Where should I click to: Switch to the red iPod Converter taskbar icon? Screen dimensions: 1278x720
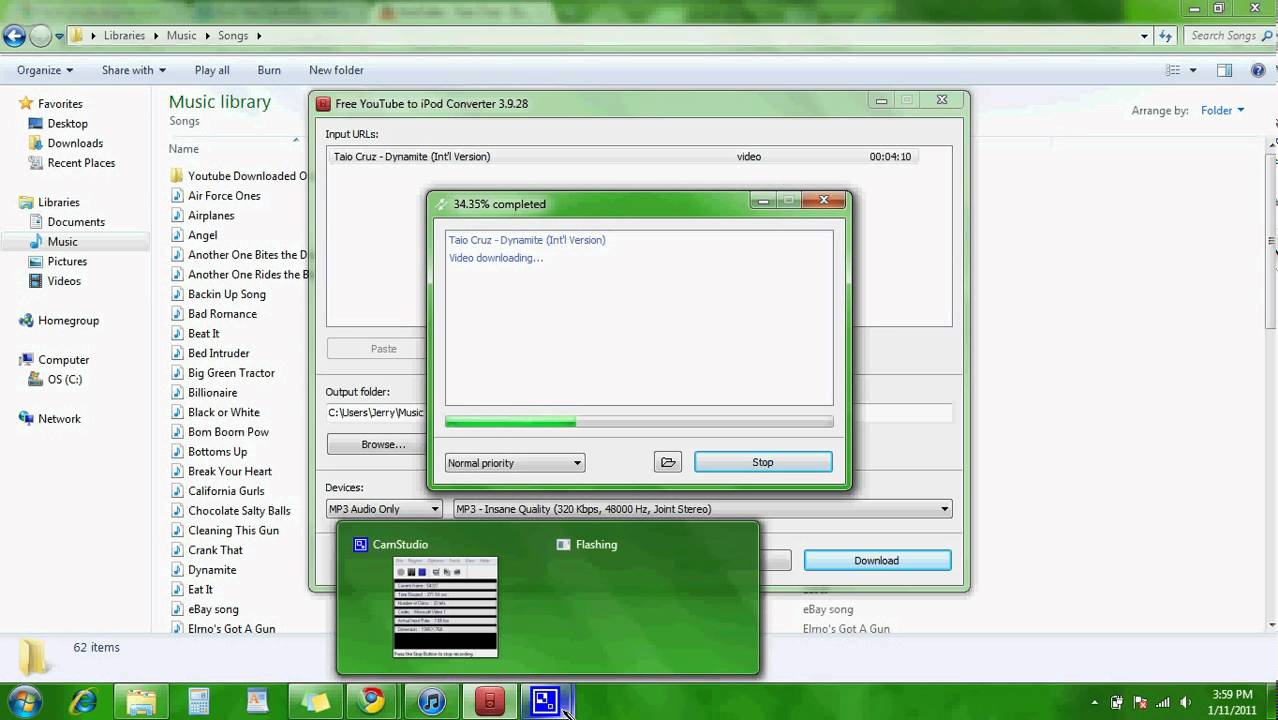489,701
